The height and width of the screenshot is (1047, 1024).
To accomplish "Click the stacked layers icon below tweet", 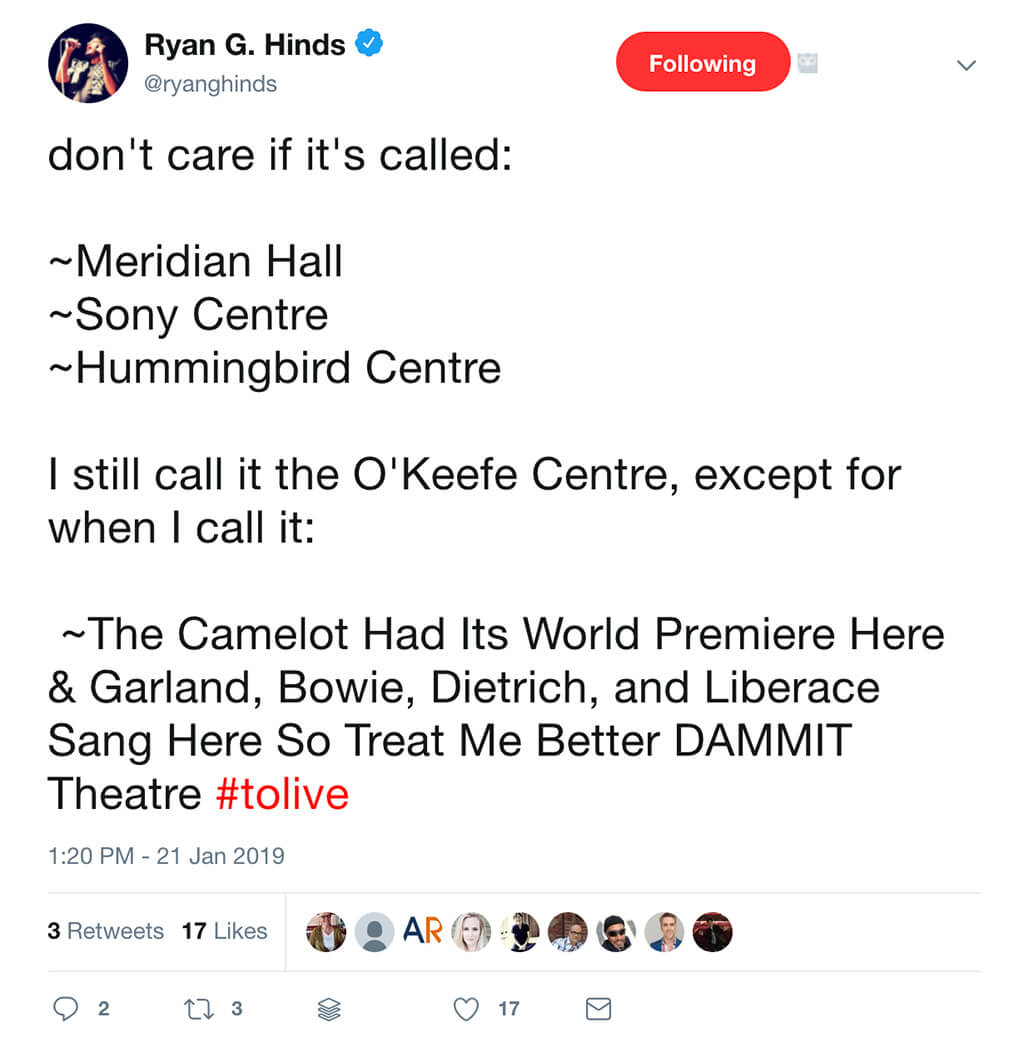I will click(329, 1010).
